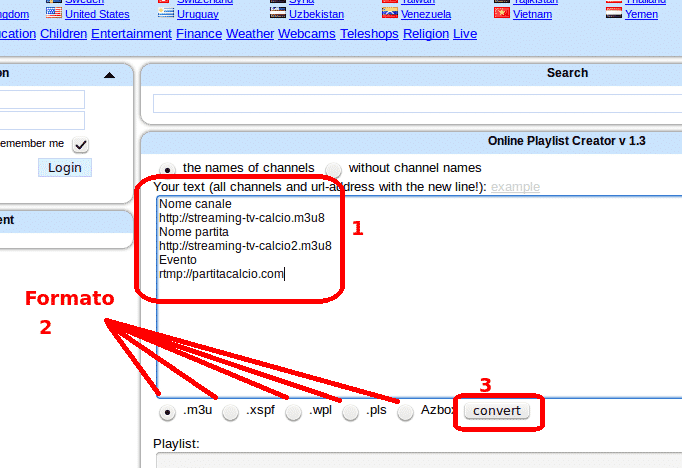The height and width of the screenshot is (468, 682).
Task: Click the Yemen flag icon
Action: pyautogui.click(x=613, y=14)
